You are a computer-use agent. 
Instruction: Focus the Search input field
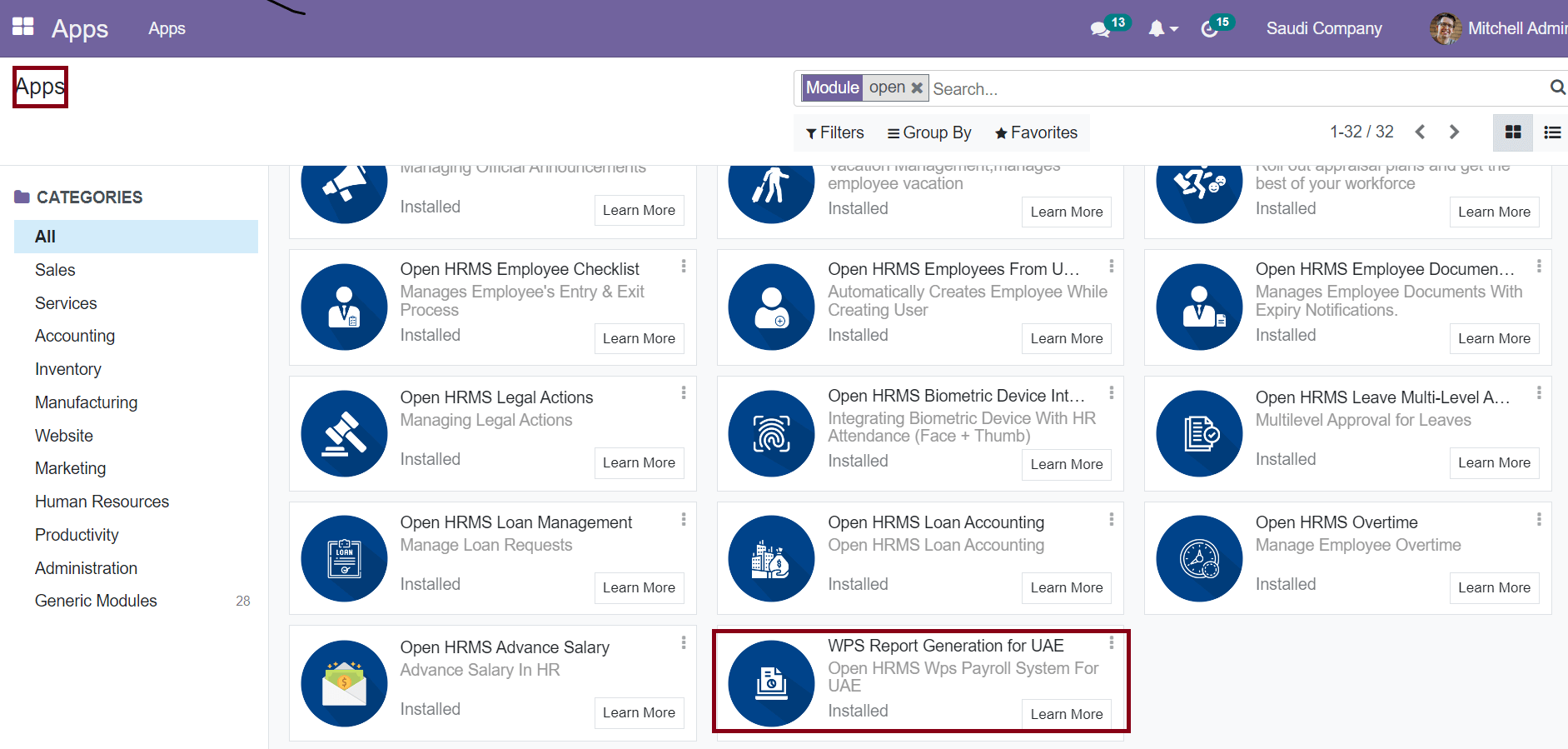(1236, 88)
